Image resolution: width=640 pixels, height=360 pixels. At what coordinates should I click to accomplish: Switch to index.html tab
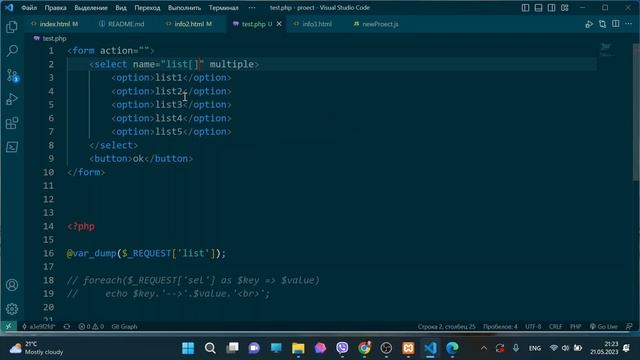tap(55, 24)
